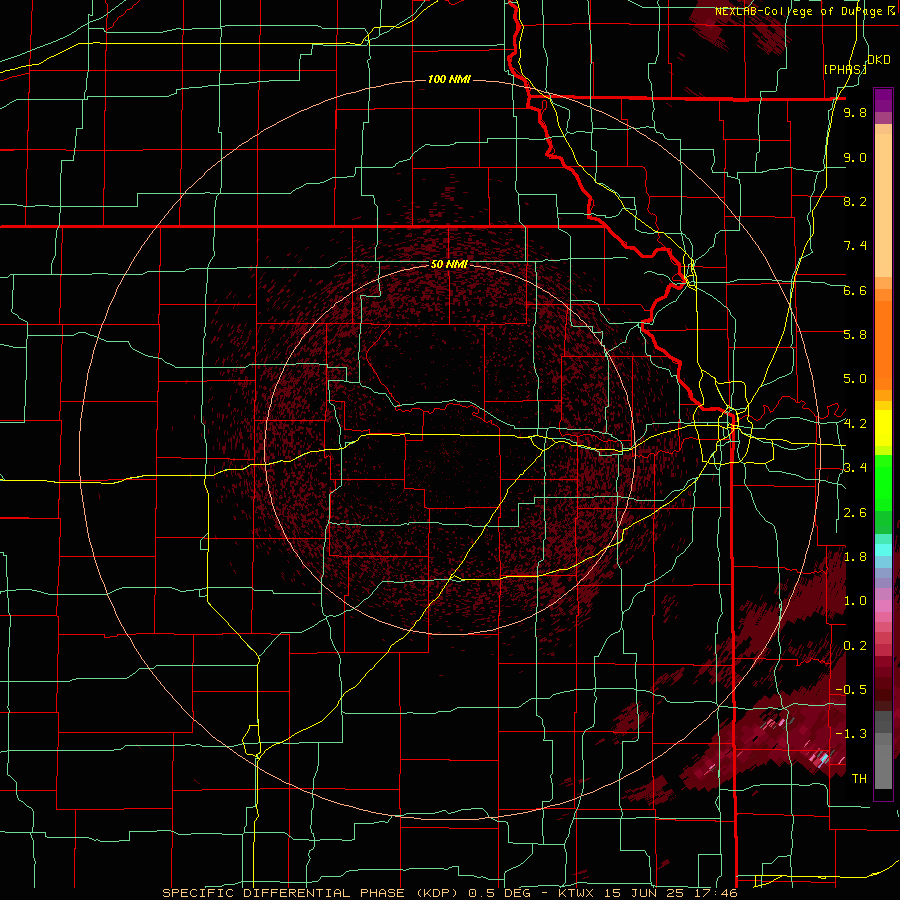Select the 6.6 scale value
The width and height of the screenshot is (900, 900).
[x=855, y=290]
